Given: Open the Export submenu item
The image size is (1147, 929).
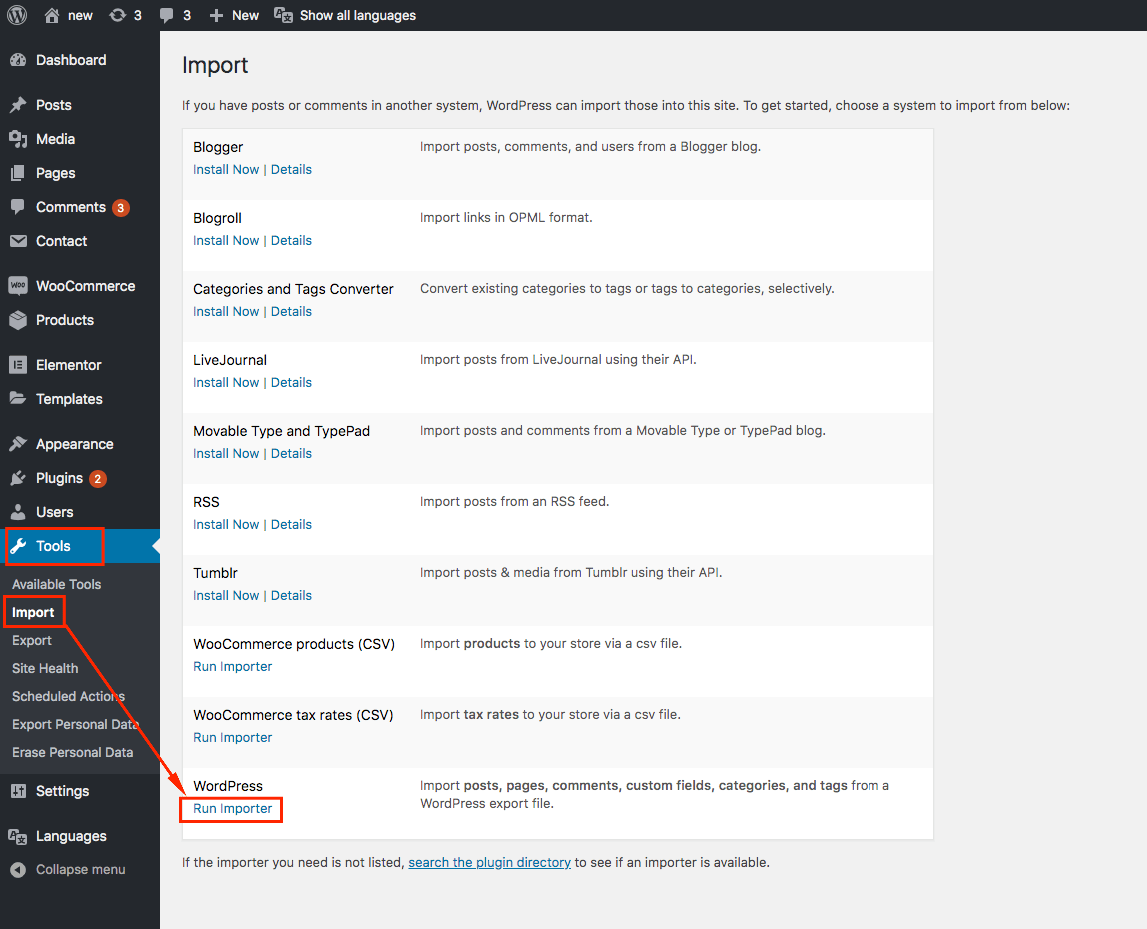Looking at the screenshot, I should pyautogui.click(x=32, y=640).
